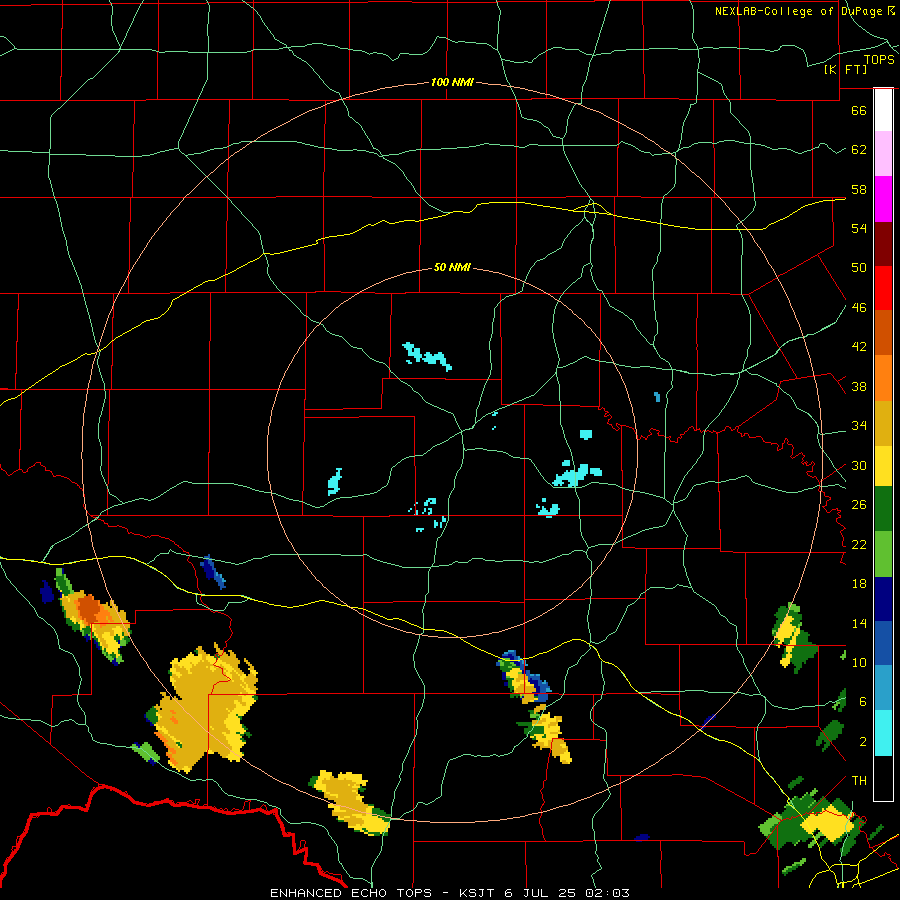The width and height of the screenshot is (900, 900).
Task: Click the legend value 10
Action: [859, 663]
